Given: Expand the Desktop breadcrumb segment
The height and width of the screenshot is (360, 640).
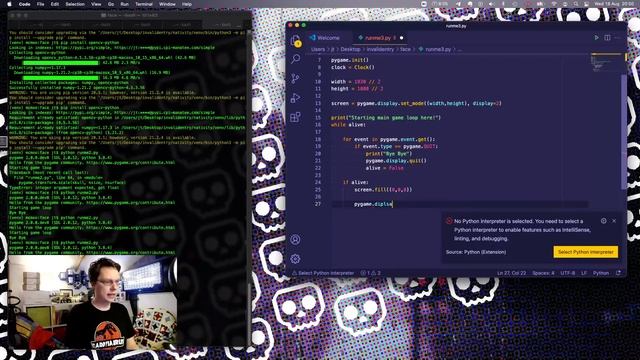Looking at the screenshot, I should pyautogui.click(x=351, y=49).
